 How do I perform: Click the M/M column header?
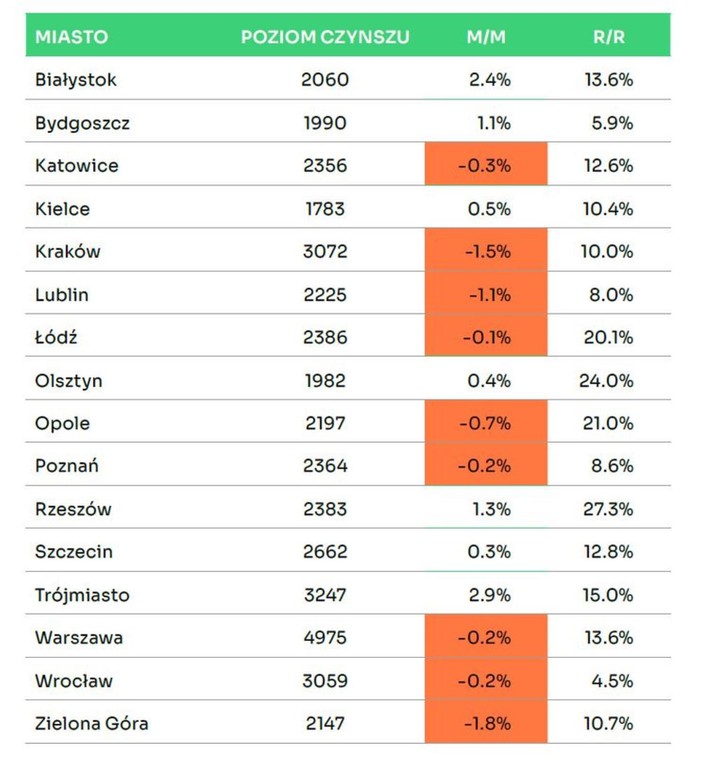click(x=486, y=37)
